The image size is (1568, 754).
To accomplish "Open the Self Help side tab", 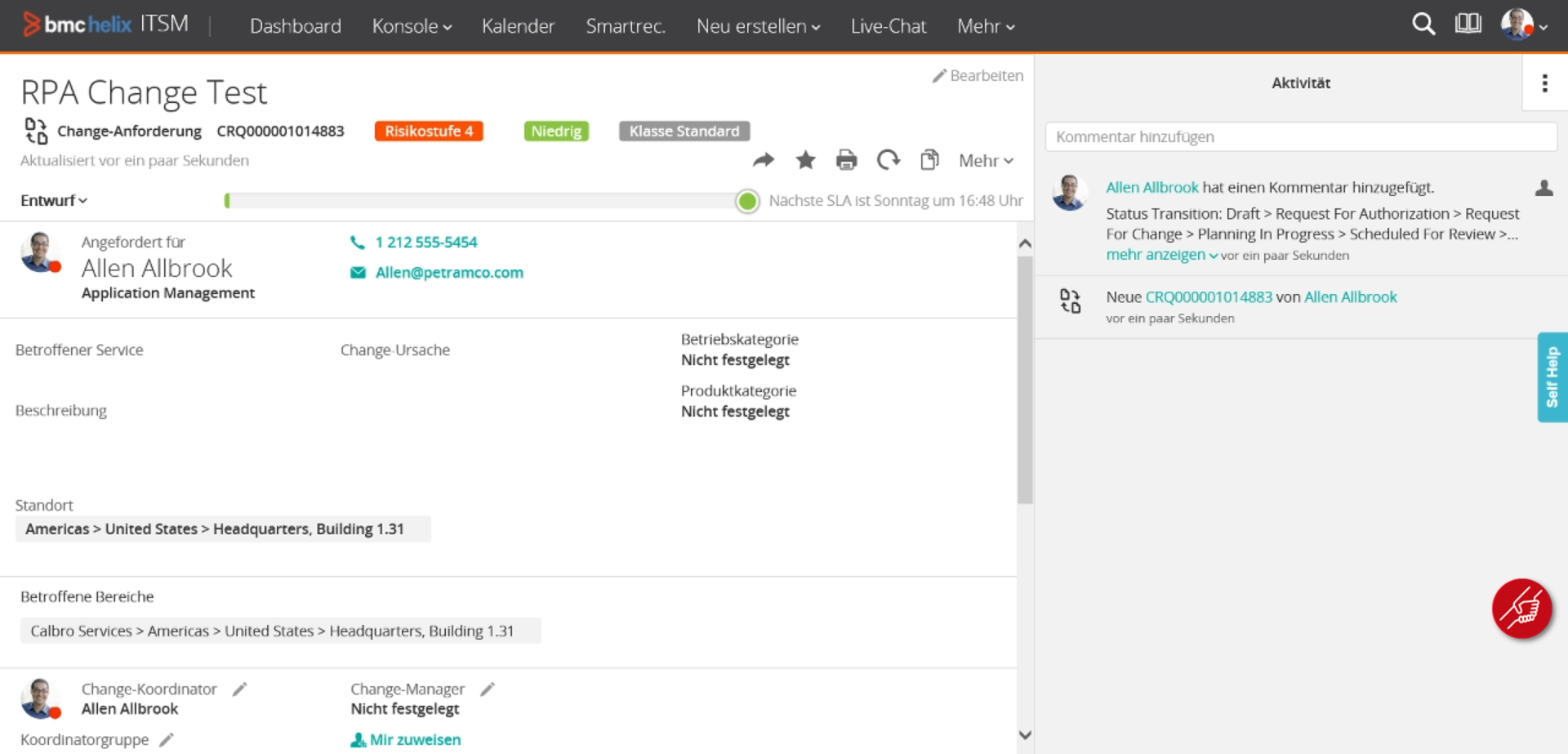I will tap(1552, 377).
